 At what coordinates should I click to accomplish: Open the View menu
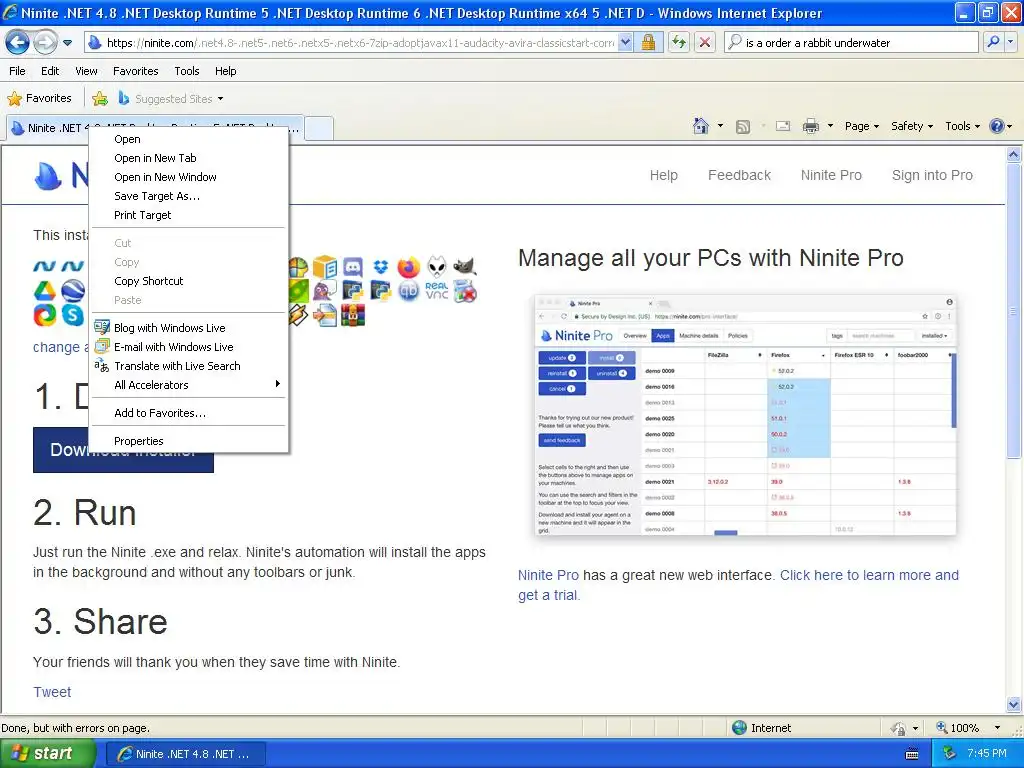click(86, 71)
